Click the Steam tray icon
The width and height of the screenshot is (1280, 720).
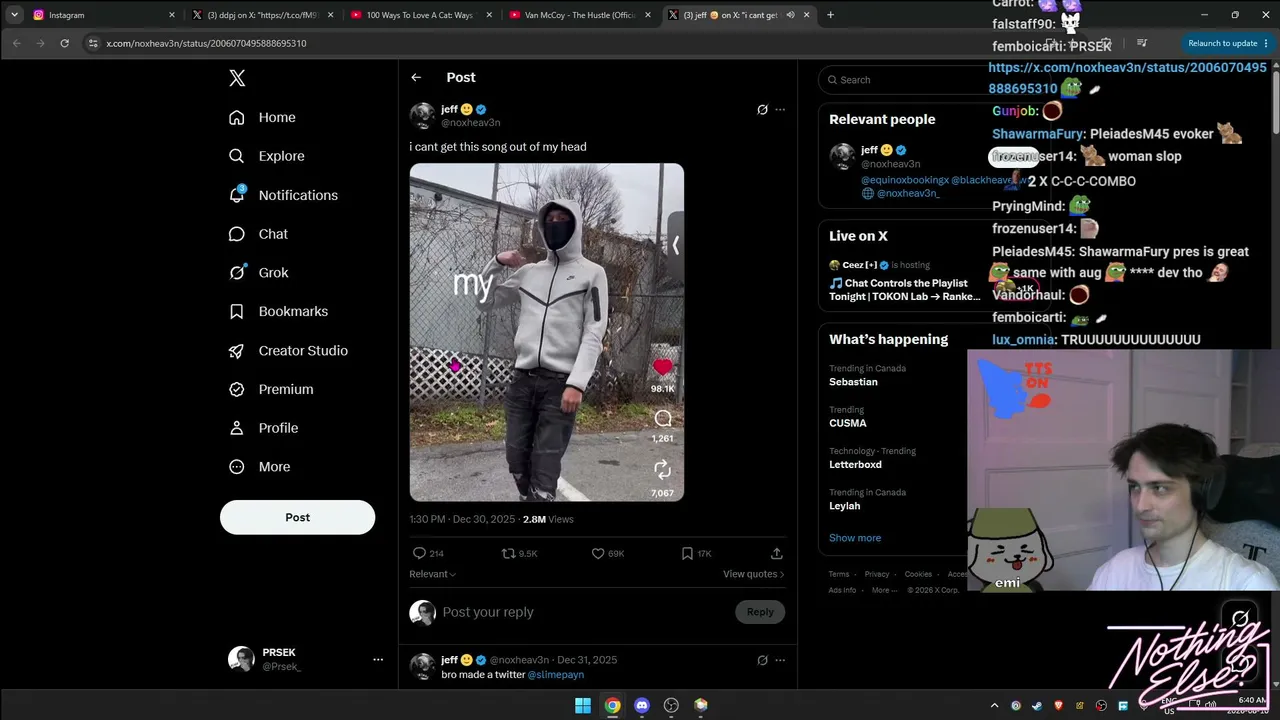(1037, 705)
